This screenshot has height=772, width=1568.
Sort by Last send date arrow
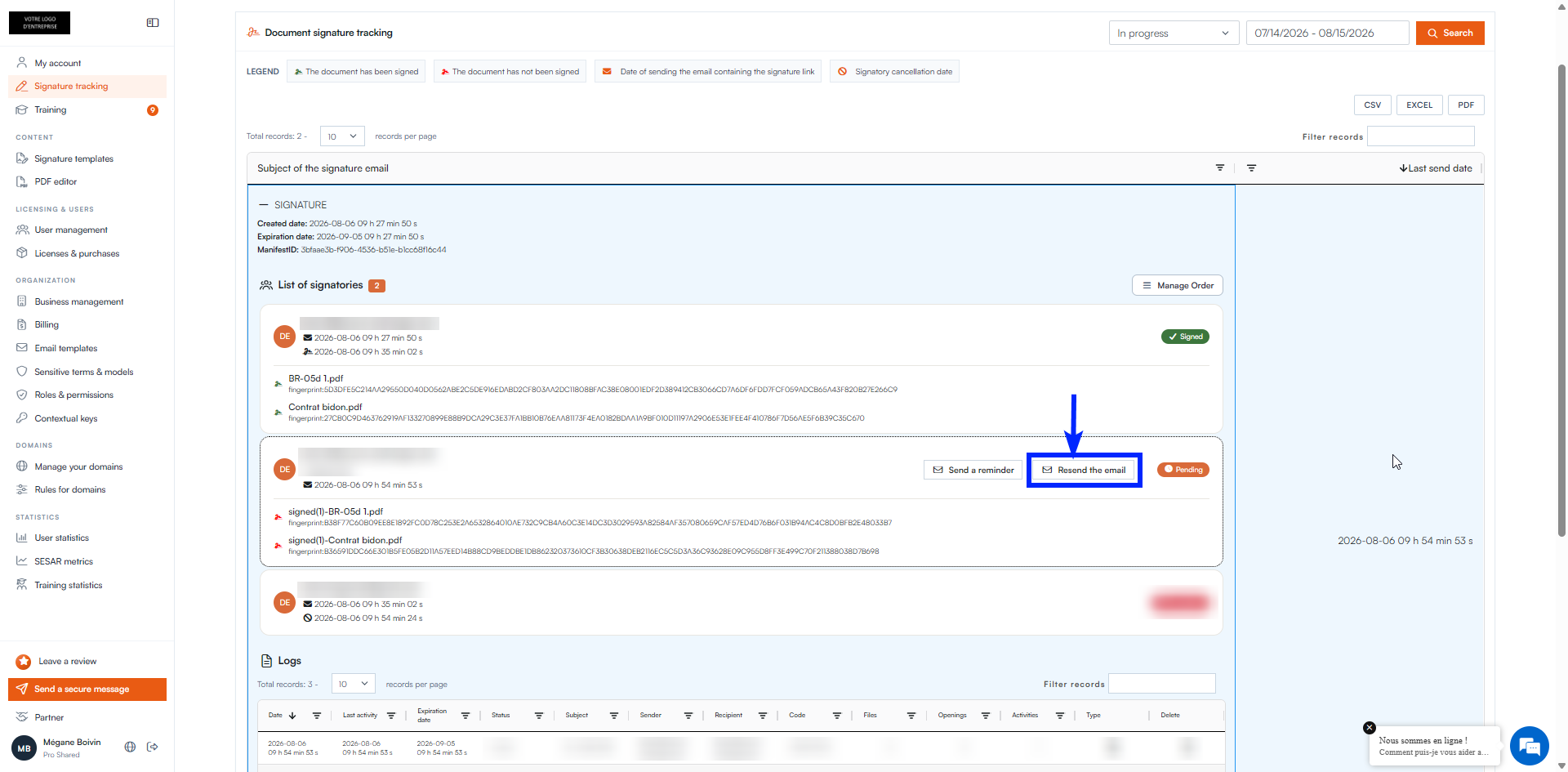(1403, 168)
